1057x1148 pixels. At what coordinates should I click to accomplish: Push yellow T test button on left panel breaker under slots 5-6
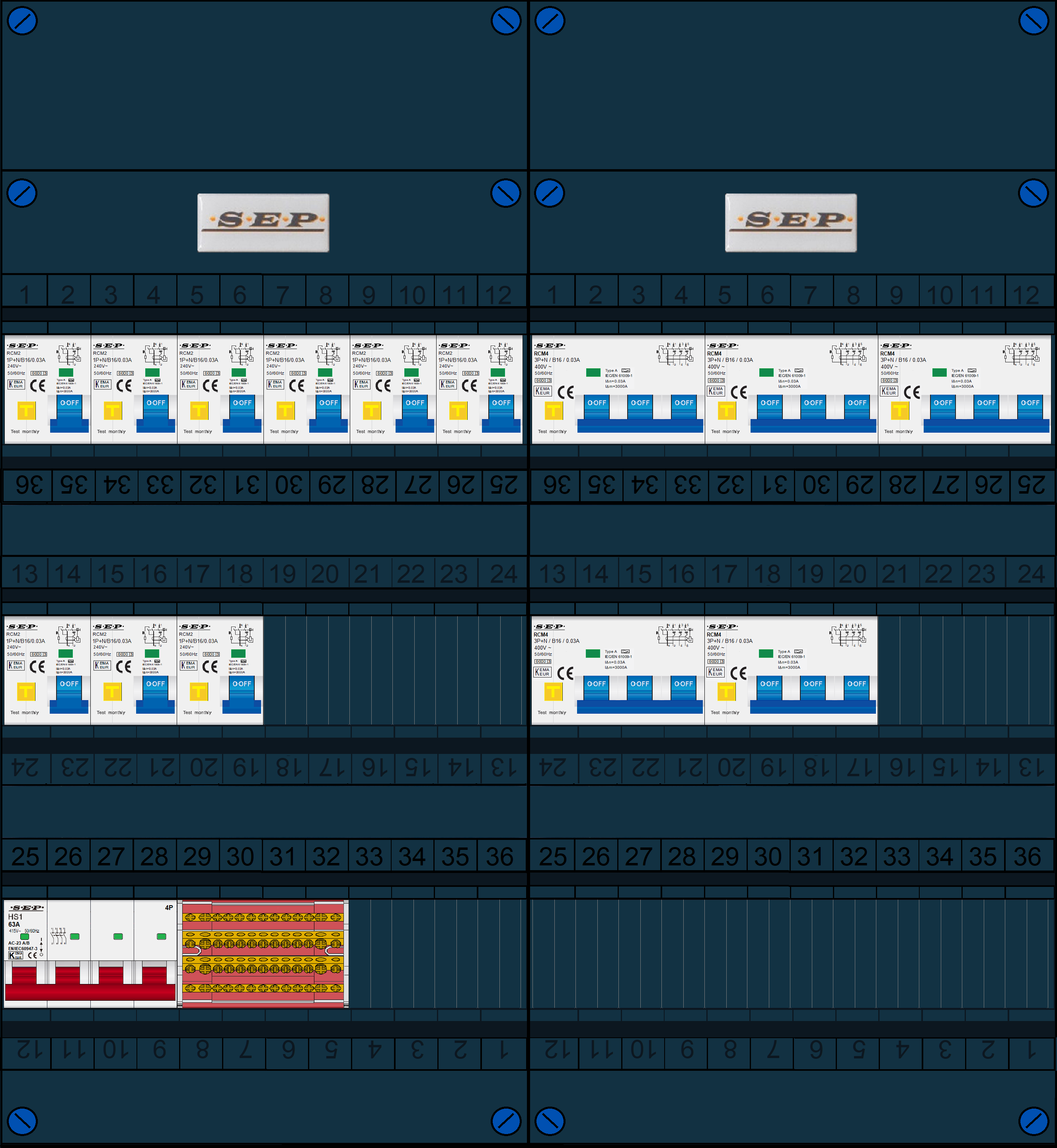(x=199, y=410)
